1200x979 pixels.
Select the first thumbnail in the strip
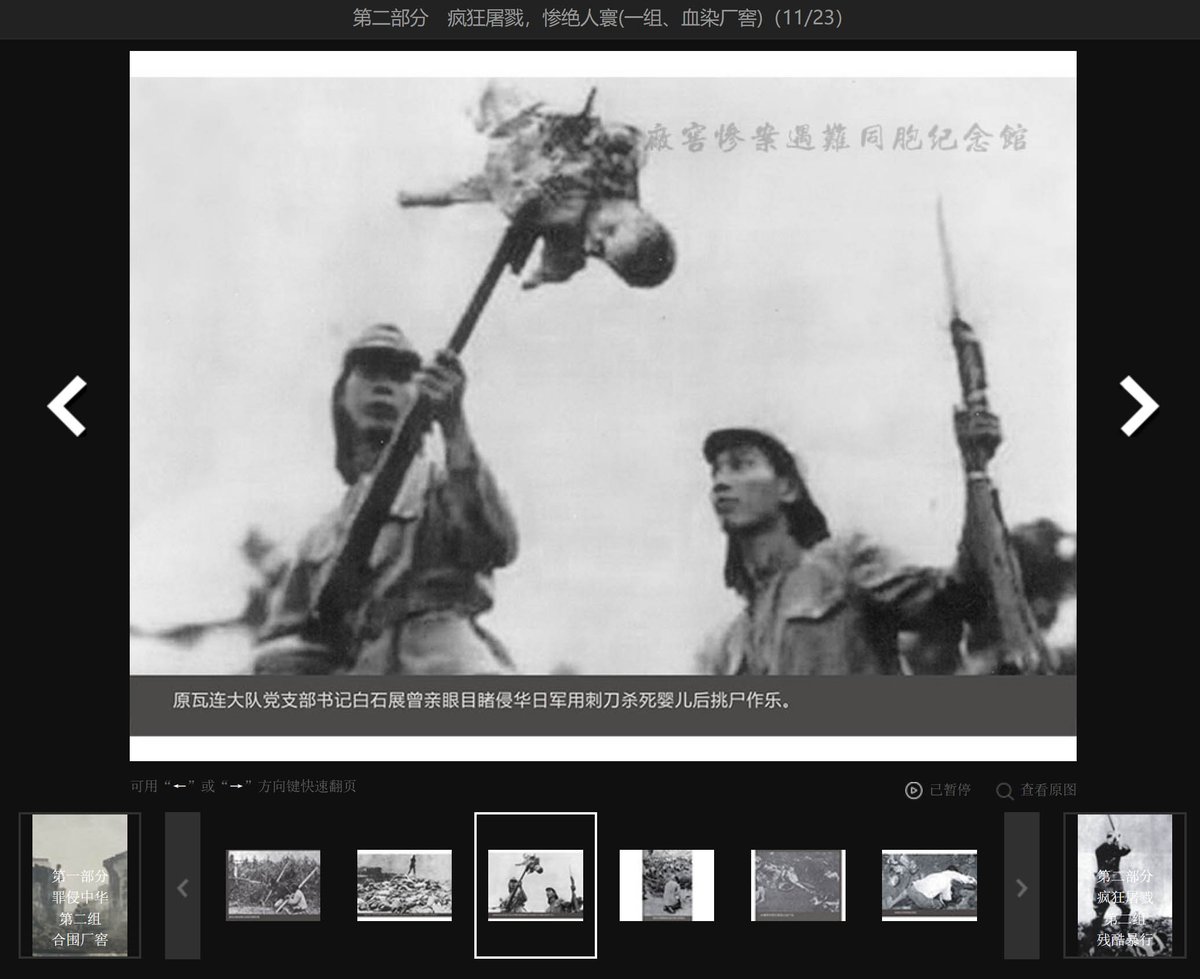(273, 885)
